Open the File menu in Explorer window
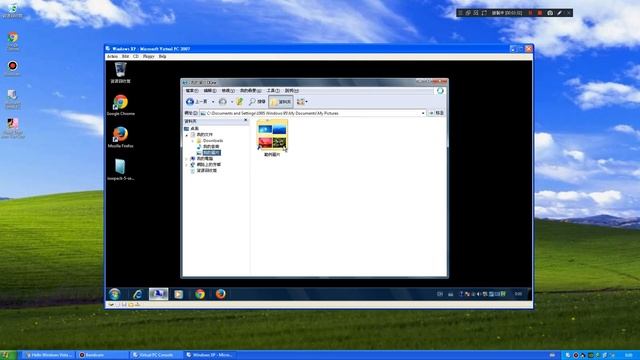This screenshot has height=360, width=640. [192, 91]
